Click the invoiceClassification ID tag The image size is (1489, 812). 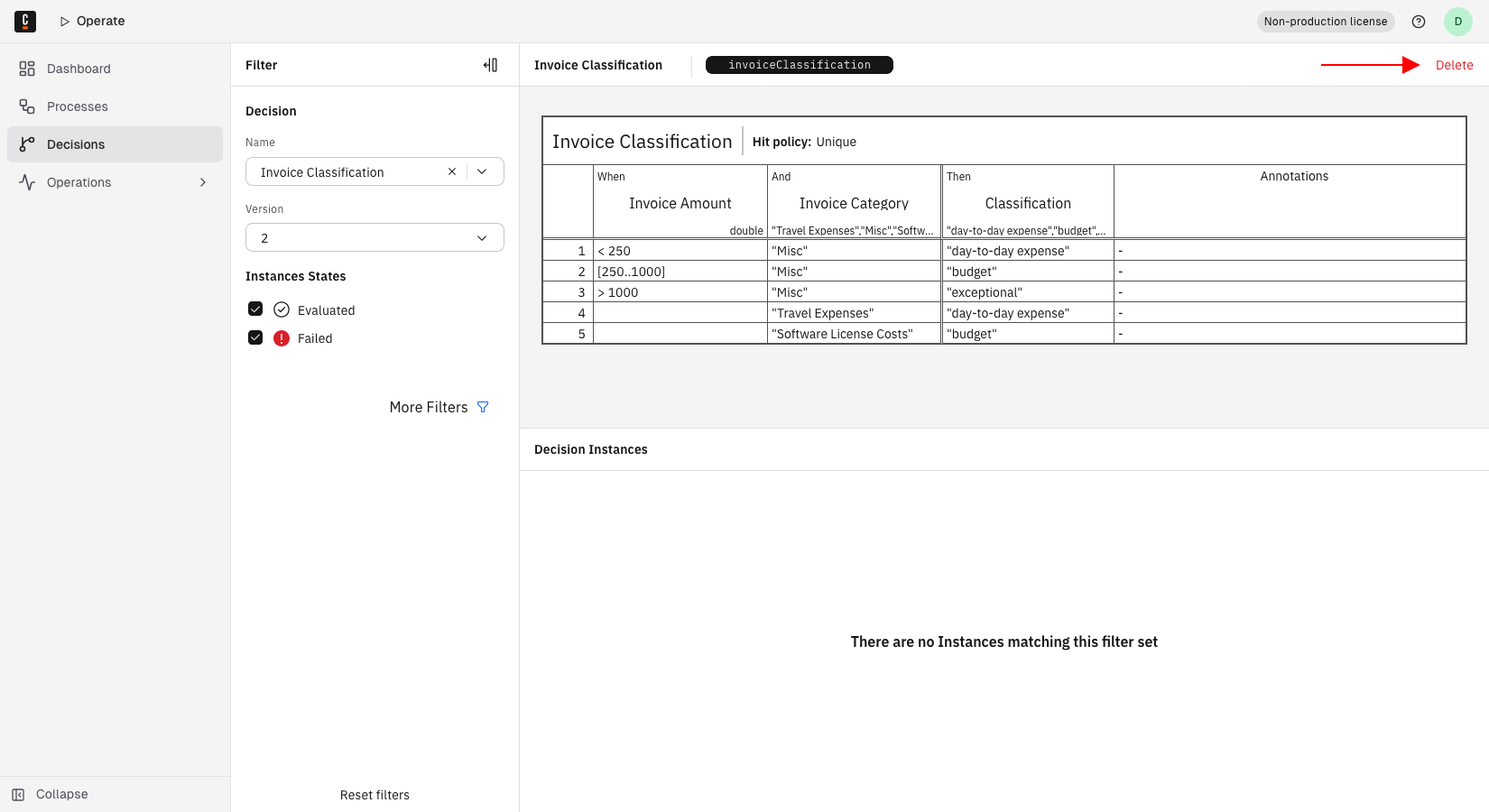[x=800, y=65]
